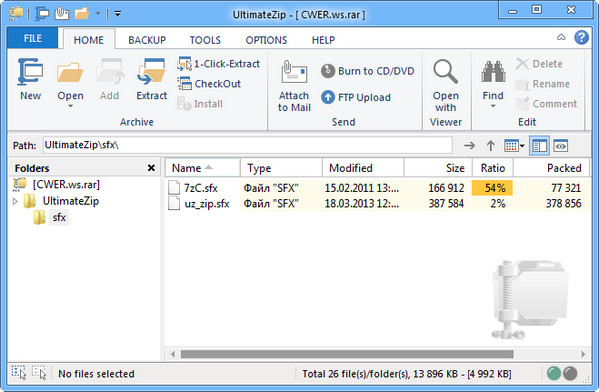Click Attach to Mail icon
Image resolution: width=599 pixels, height=392 pixels.
[x=294, y=72]
